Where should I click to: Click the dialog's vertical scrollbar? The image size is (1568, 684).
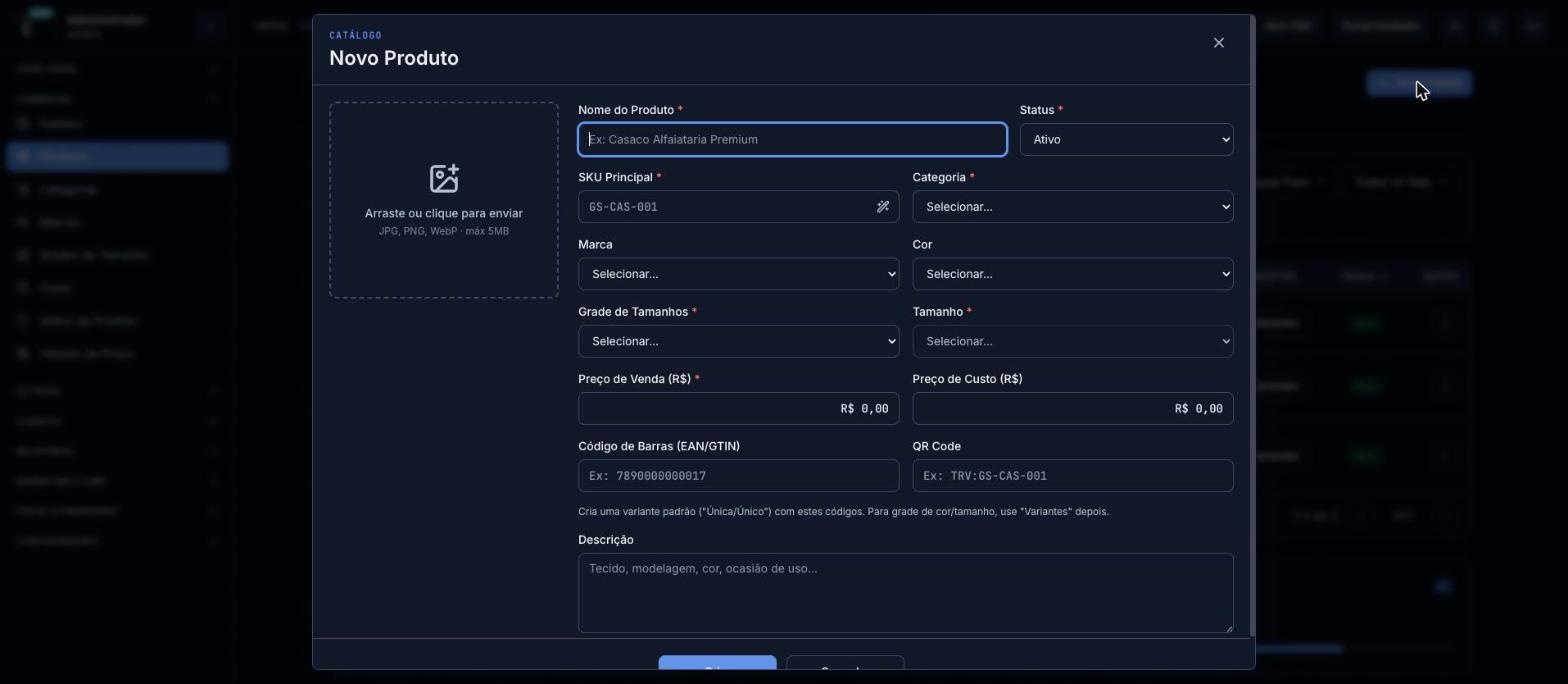pyautogui.click(x=1252, y=325)
